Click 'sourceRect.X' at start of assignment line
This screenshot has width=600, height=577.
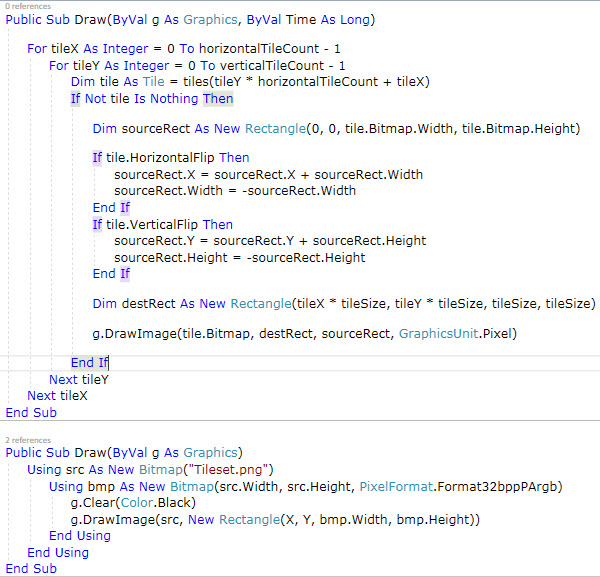click(155, 175)
